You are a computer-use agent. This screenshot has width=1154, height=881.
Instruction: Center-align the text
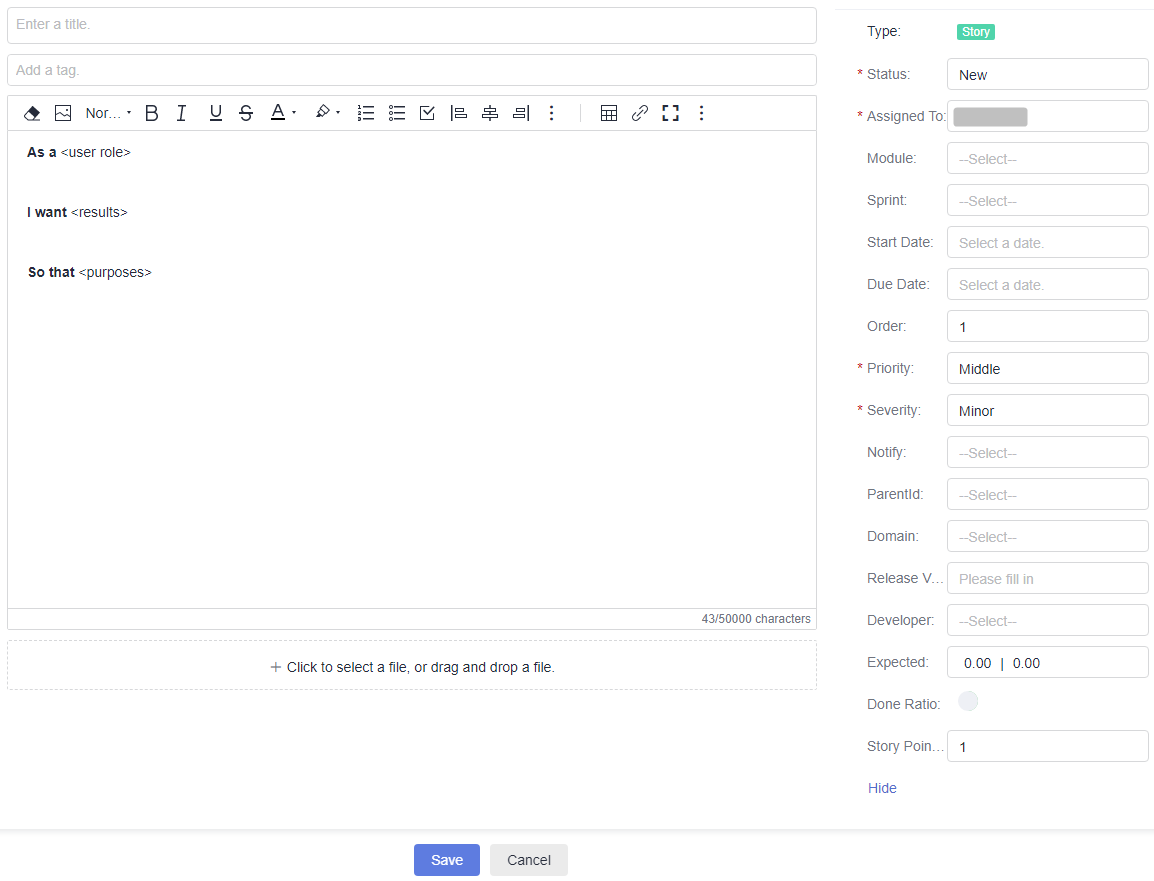tap(489, 113)
